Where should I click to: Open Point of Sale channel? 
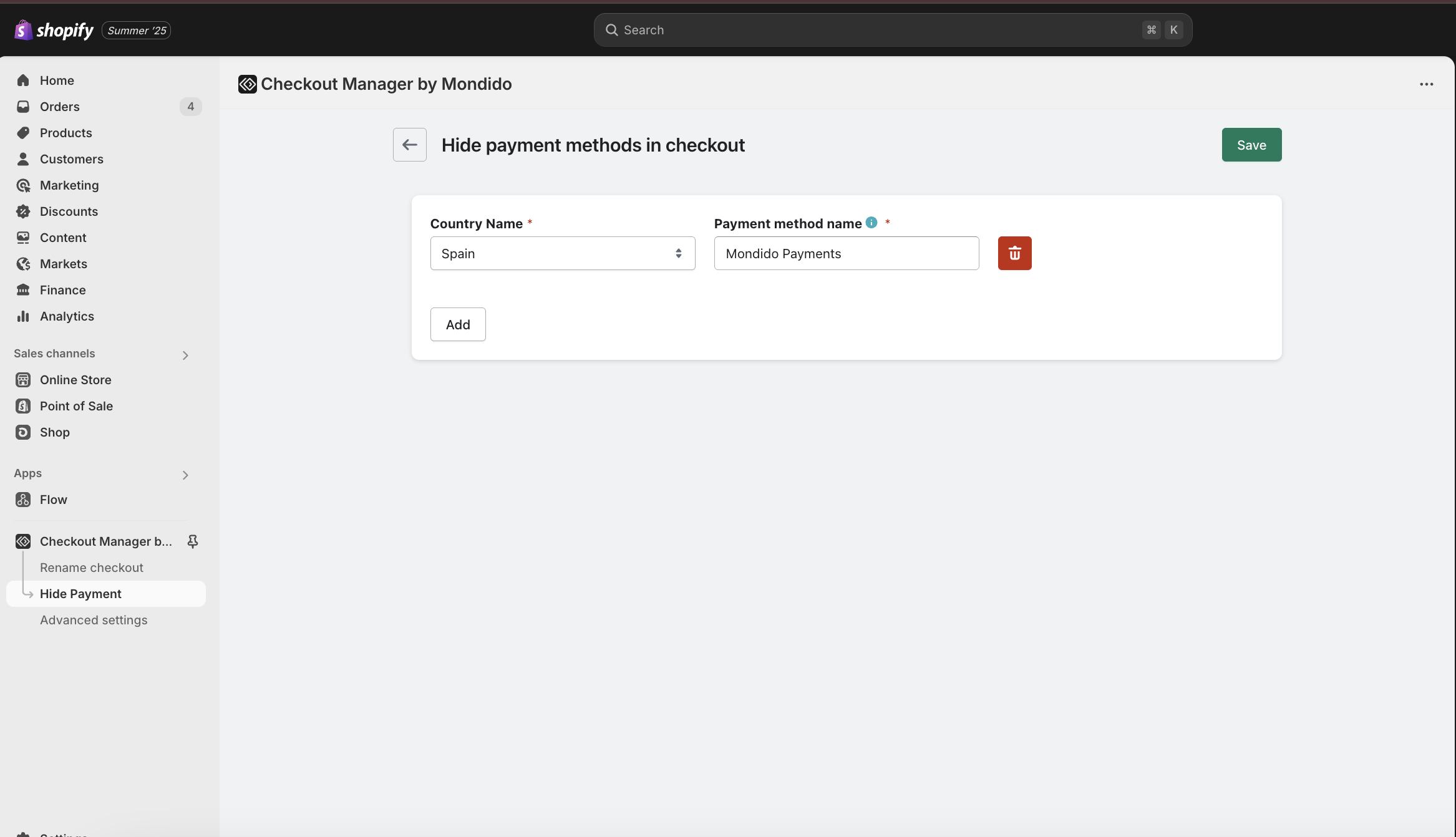[x=76, y=406]
